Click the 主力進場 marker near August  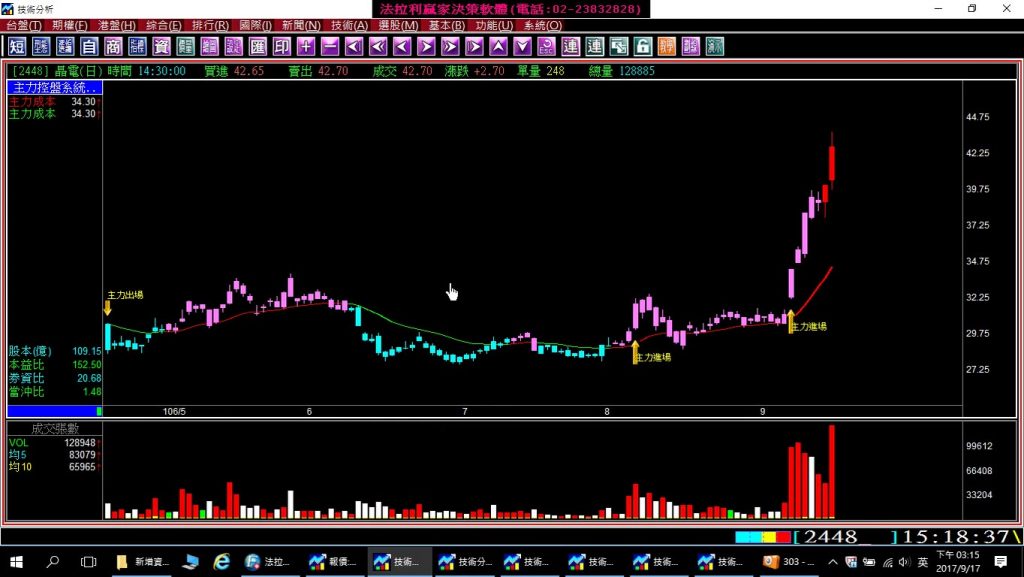652,357
